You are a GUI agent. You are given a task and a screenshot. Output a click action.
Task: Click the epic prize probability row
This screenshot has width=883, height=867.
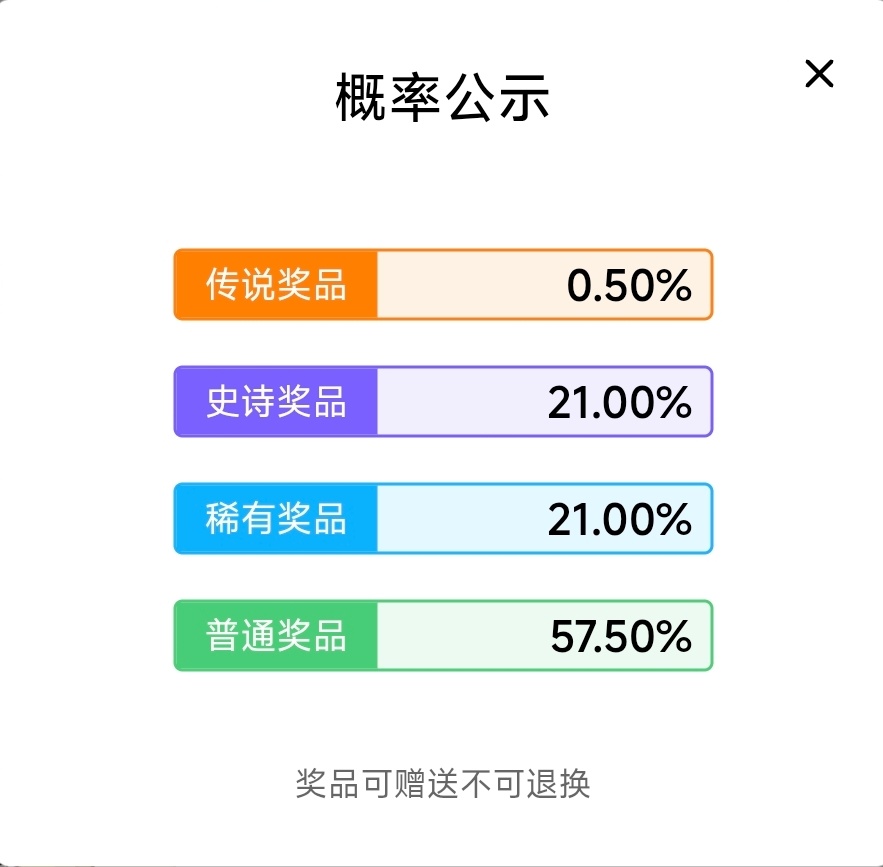[443, 402]
